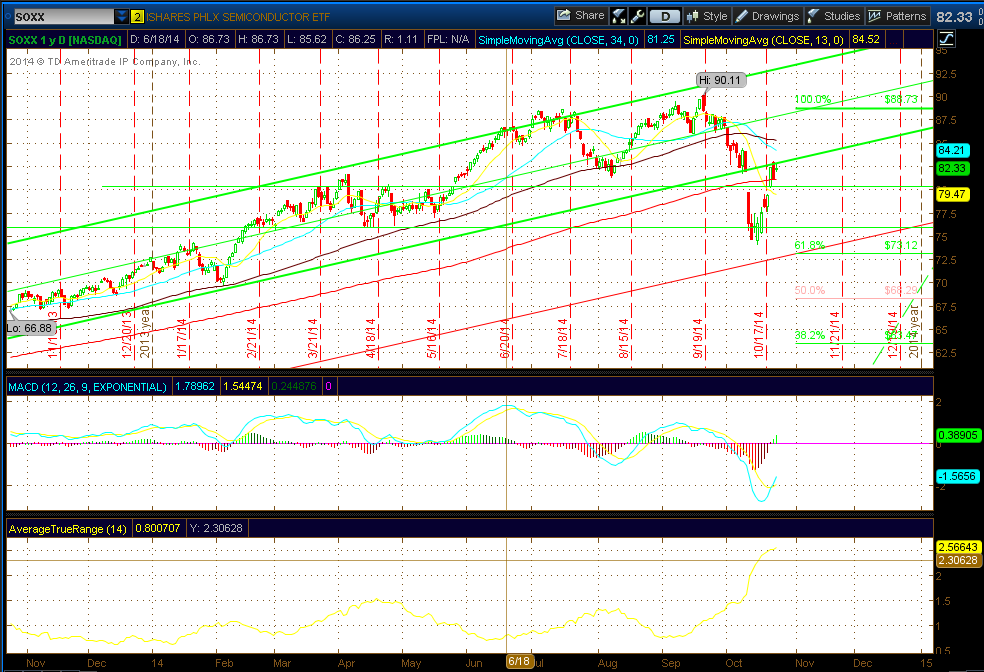The image size is (984, 672).
Task: Click the Hi: 90.11 price bubble
Action: 721,80
